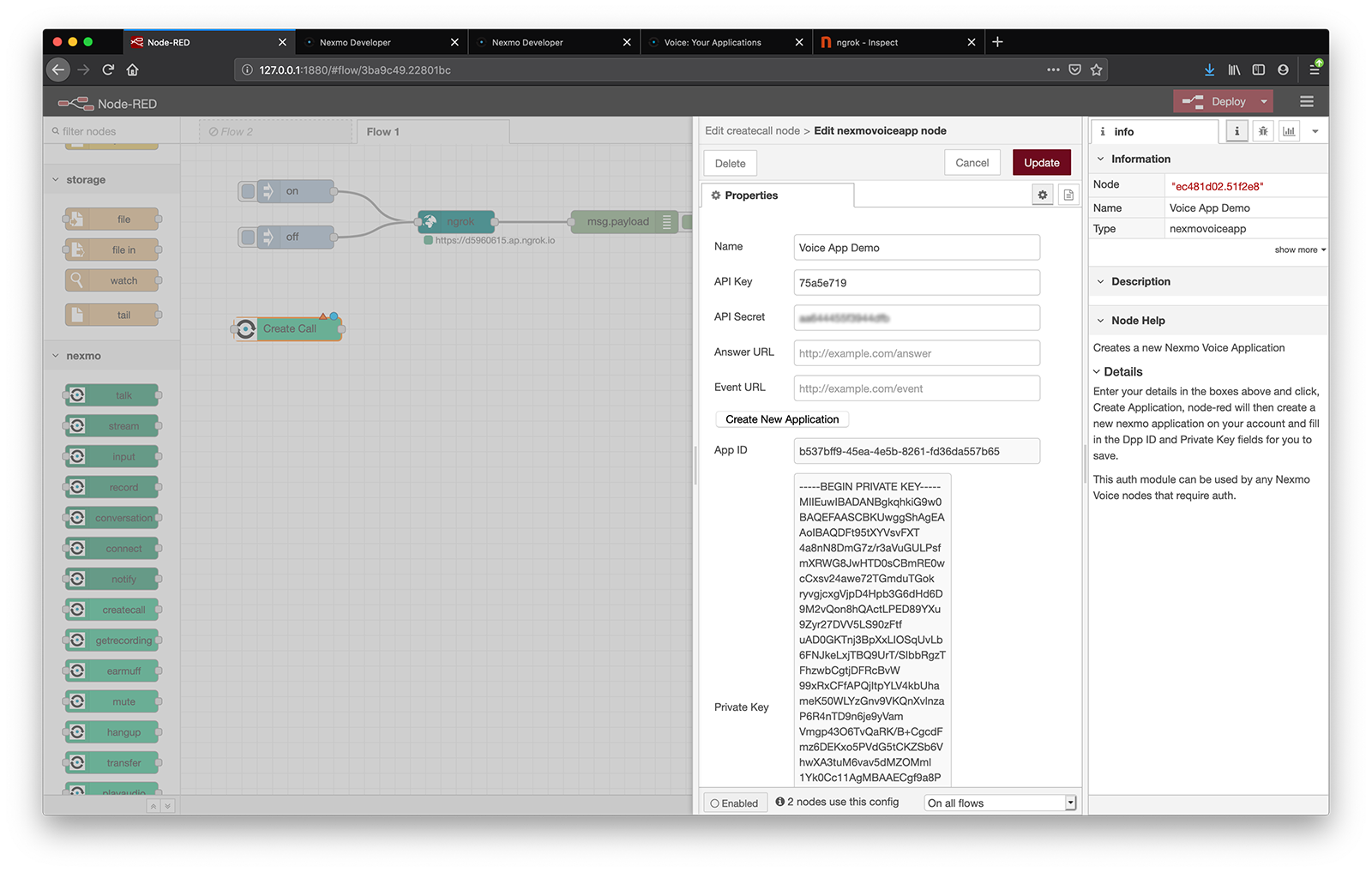Screen dimensions: 1372x872
Task: Go to browser home page
Action: point(132,69)
